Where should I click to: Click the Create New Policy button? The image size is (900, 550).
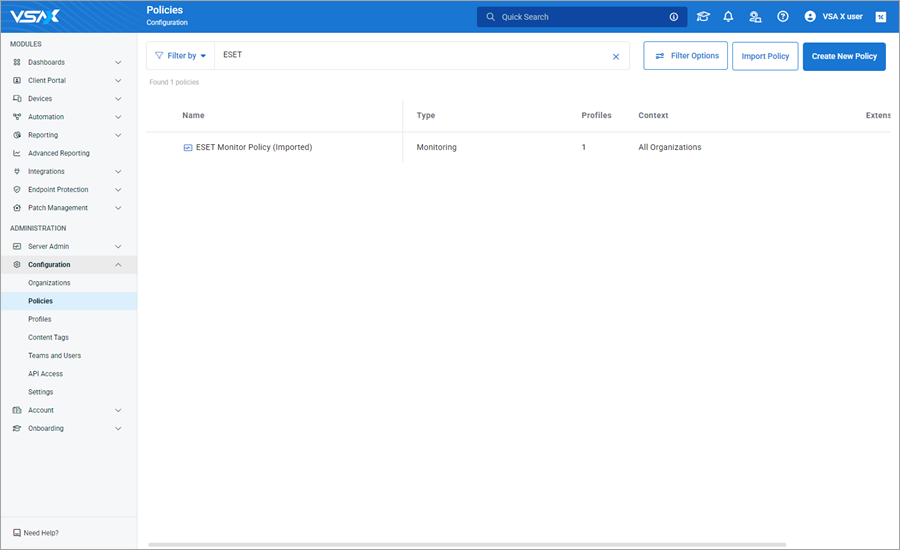pyautogui.click(x=844, y=56)
